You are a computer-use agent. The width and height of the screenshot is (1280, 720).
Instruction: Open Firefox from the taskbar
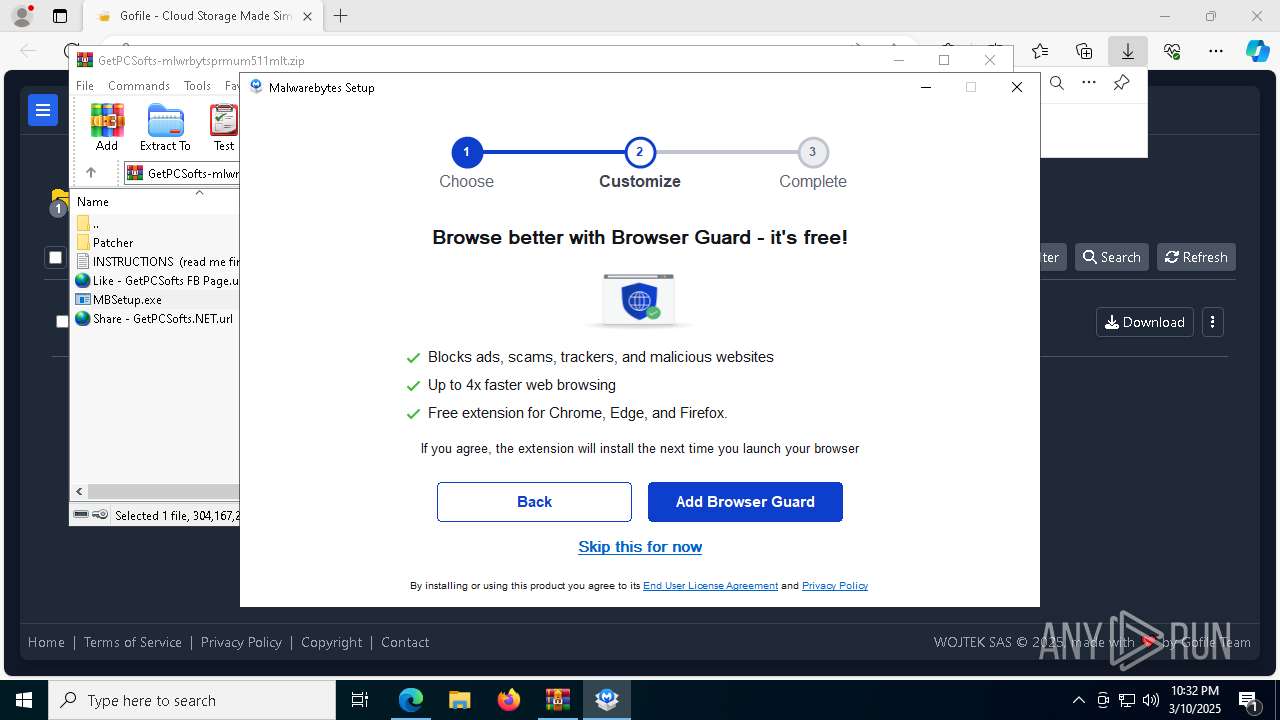pos(509,700)
